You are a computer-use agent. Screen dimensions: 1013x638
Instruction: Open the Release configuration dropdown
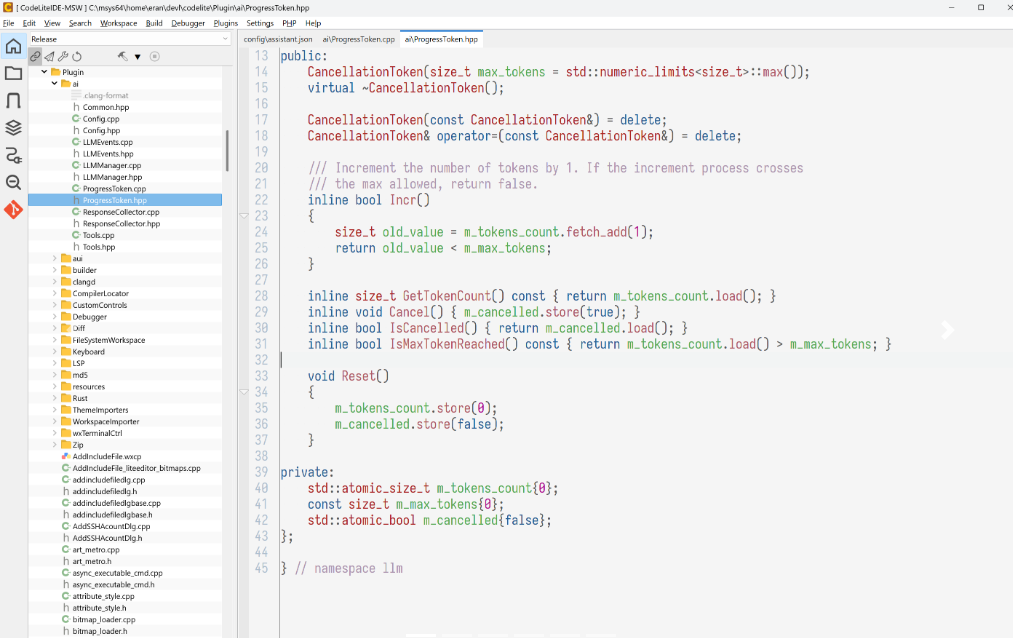tap(129, 39)
